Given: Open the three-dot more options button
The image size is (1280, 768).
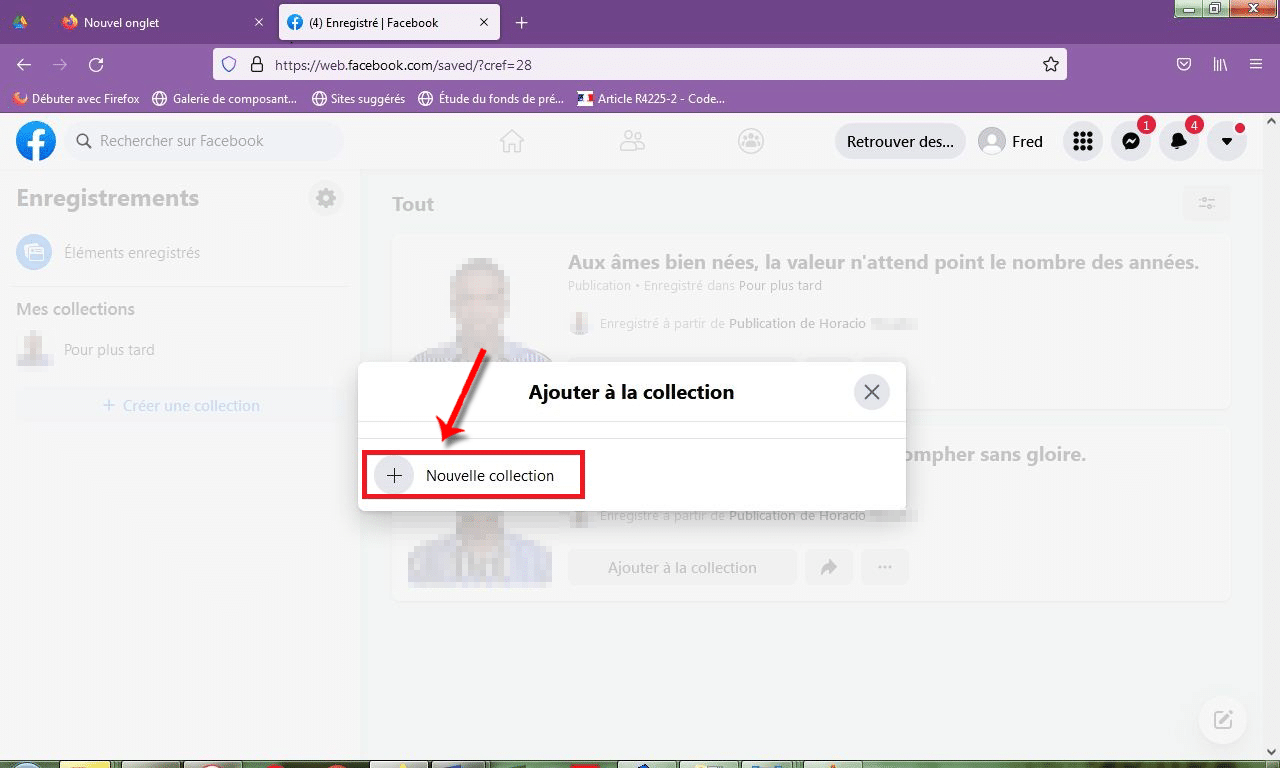Looking at the screenshot, I should (x=885, y=567).
